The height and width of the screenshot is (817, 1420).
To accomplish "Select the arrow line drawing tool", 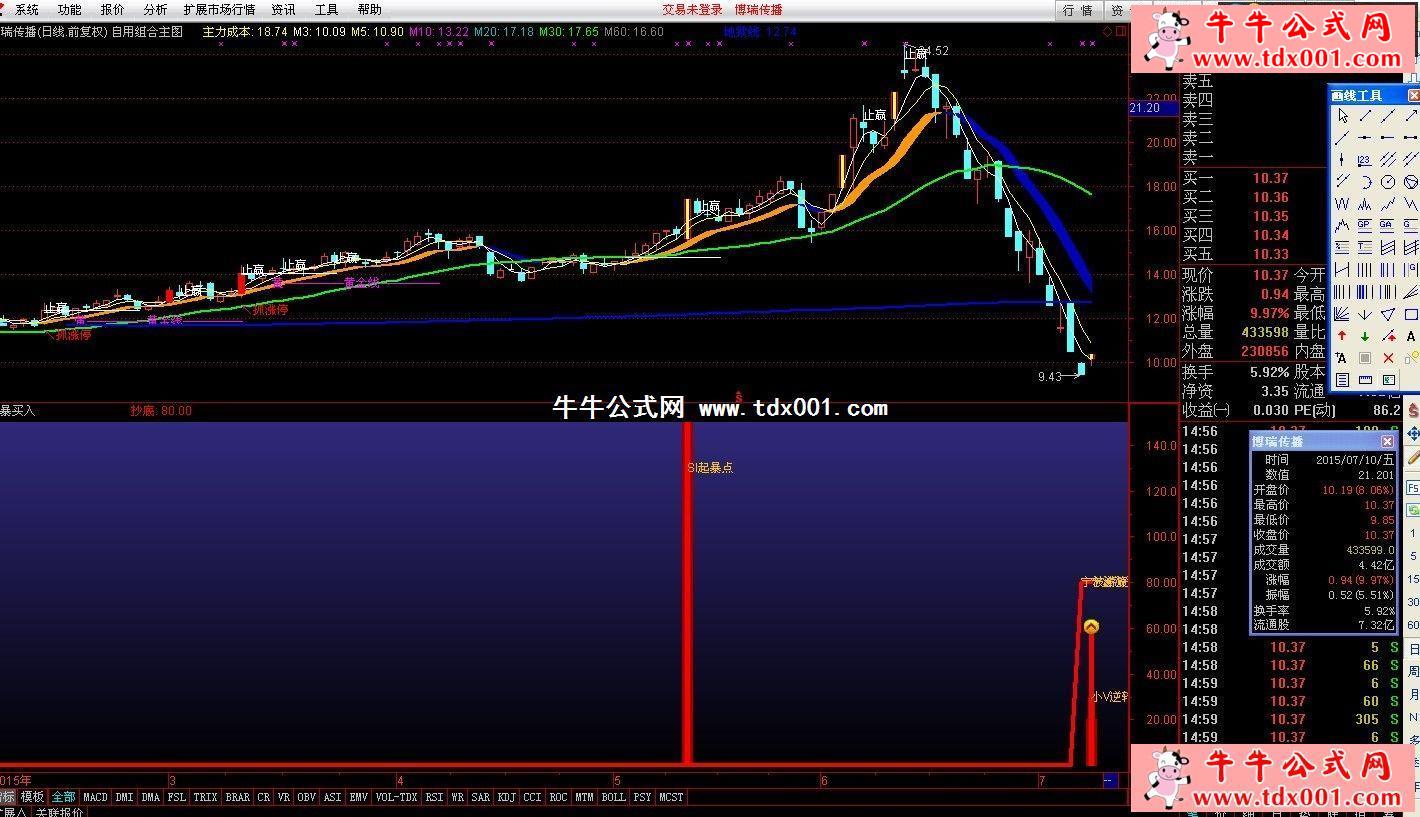I will [1411, 116].
